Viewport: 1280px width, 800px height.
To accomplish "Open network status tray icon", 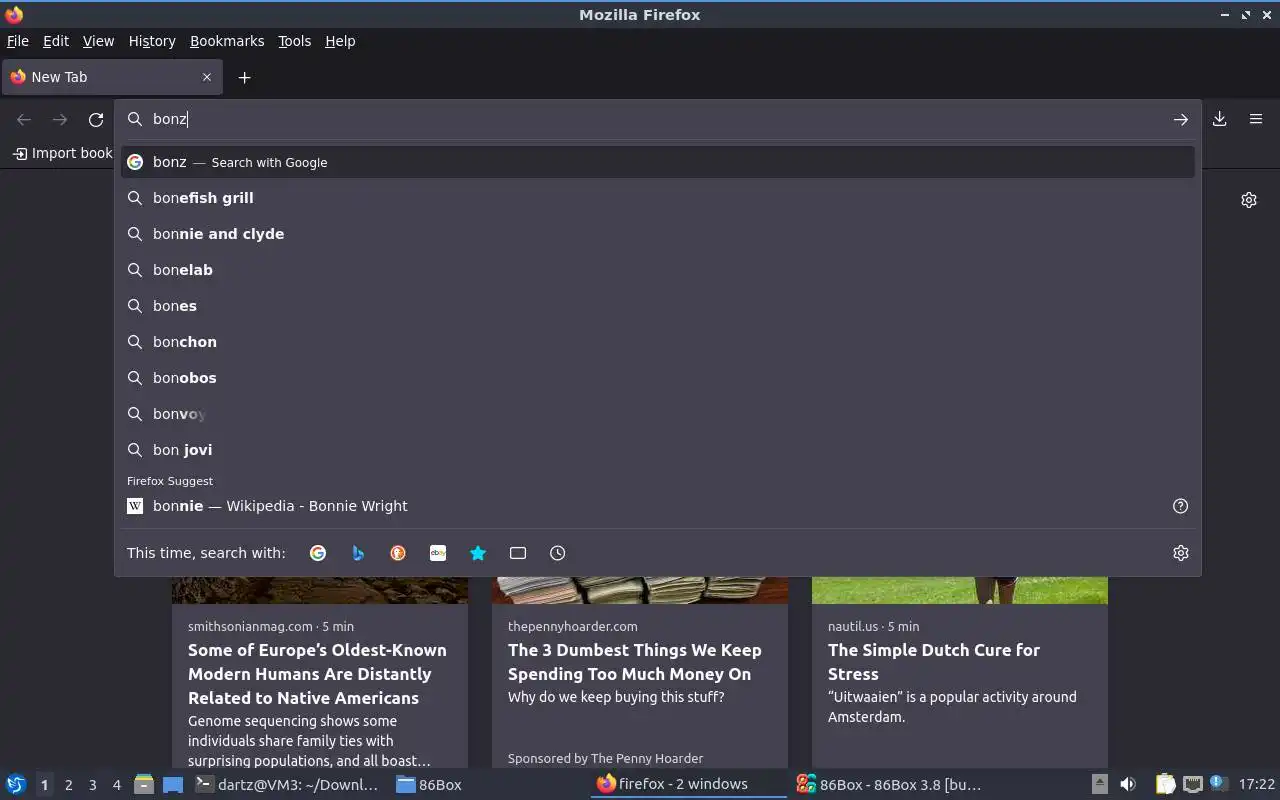I will 1192,784.
